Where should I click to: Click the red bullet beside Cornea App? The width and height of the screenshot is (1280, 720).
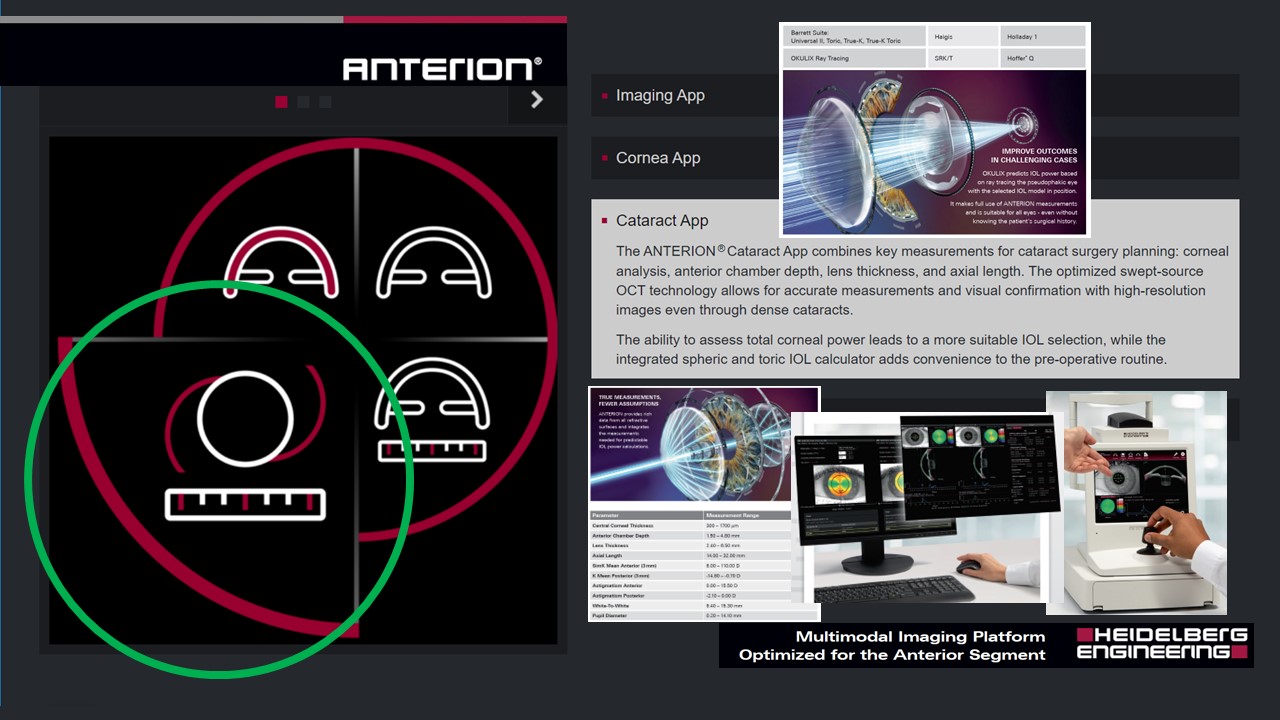tap(605, 158)
